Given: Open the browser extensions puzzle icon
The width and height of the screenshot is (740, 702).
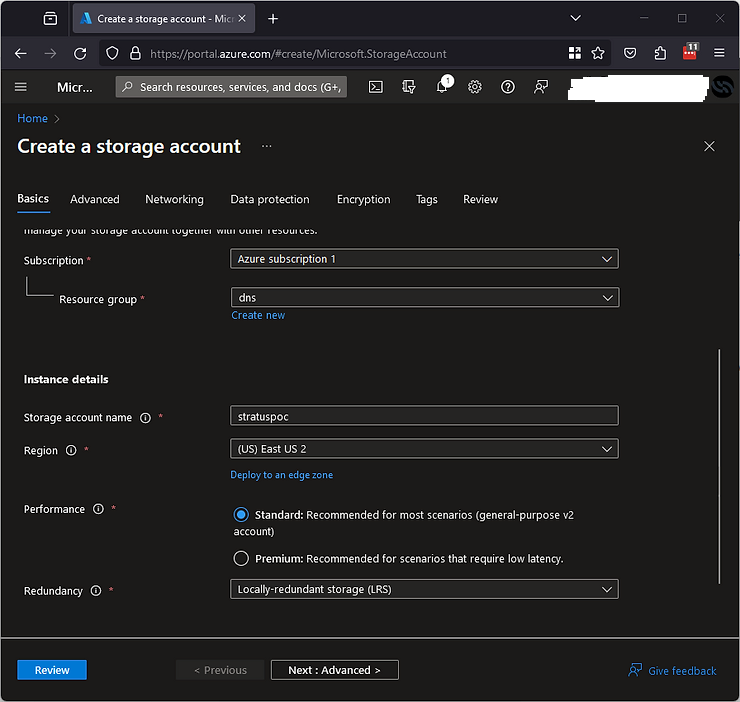Looking at the screenshot, I should tap(660, 53).
